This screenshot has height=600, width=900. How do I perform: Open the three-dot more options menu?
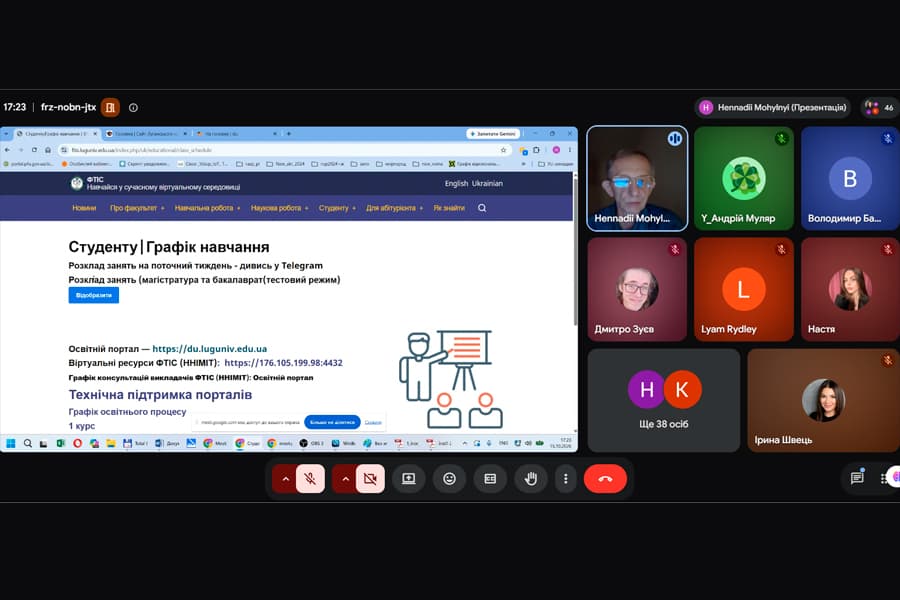[566, 478]
